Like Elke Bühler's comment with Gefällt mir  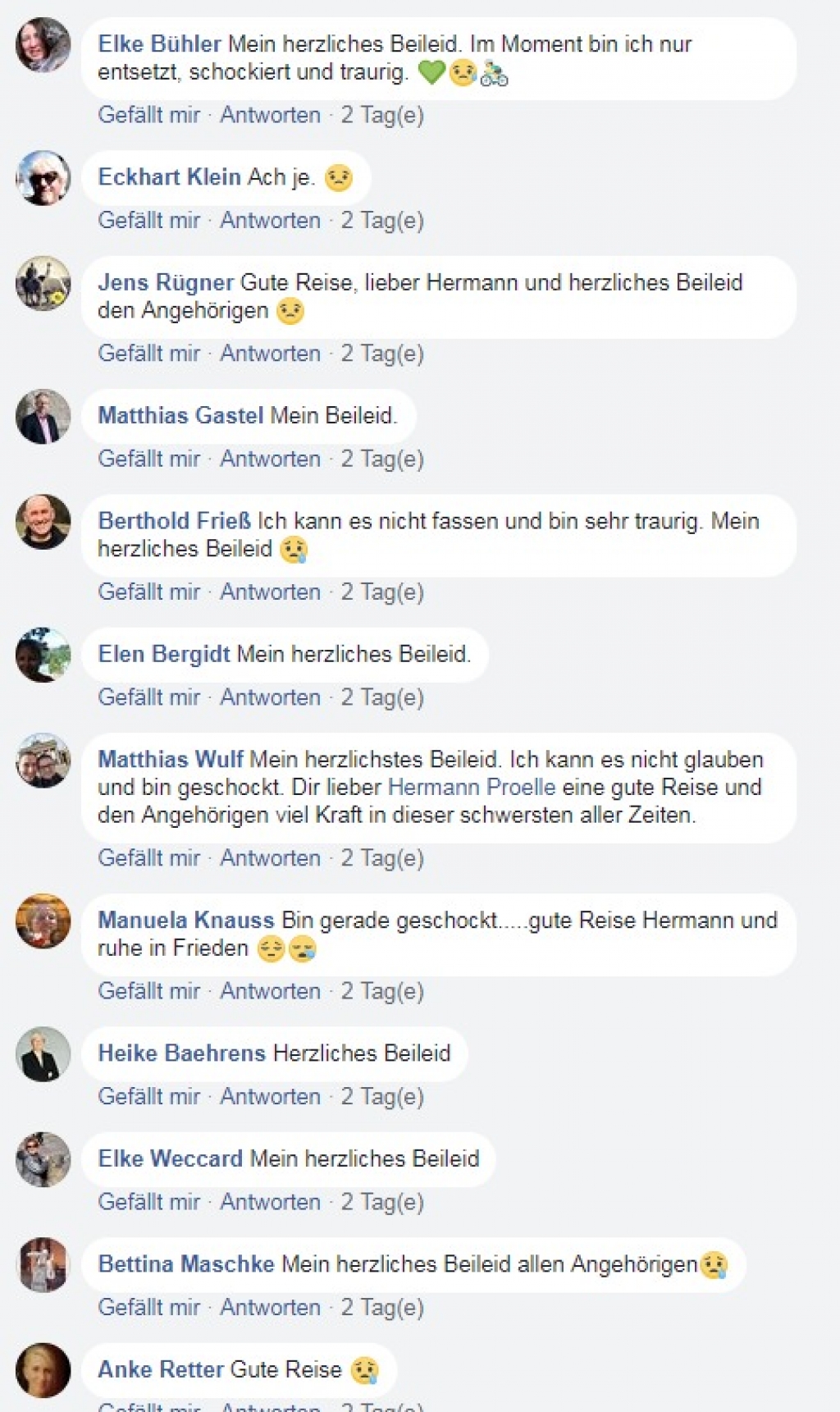(x=148, y=115)
